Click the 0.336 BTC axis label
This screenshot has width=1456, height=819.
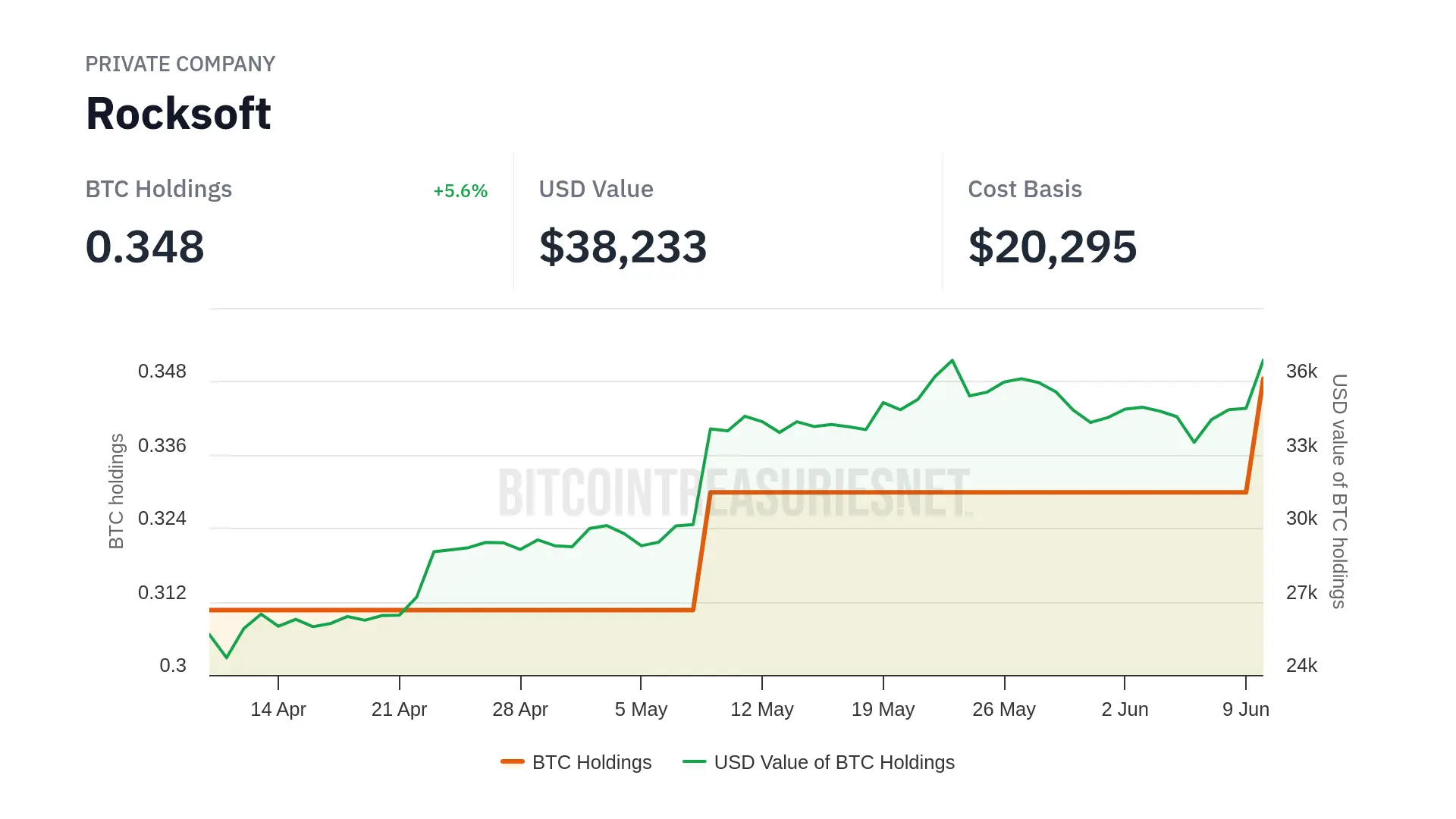point(162,446)
